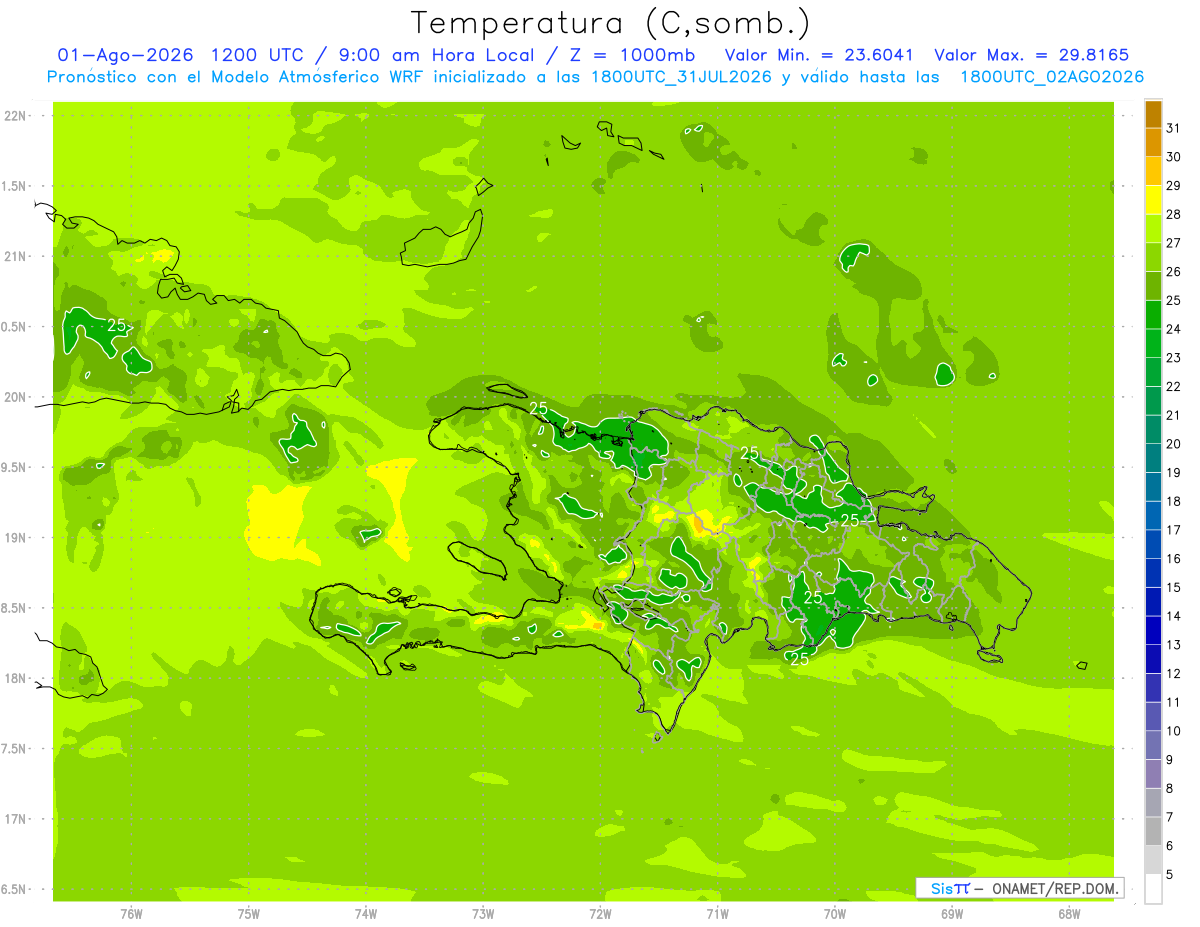1200x927 pixels.
Task: Click the 73W longitude axis label
Action: tap(483, 913)
